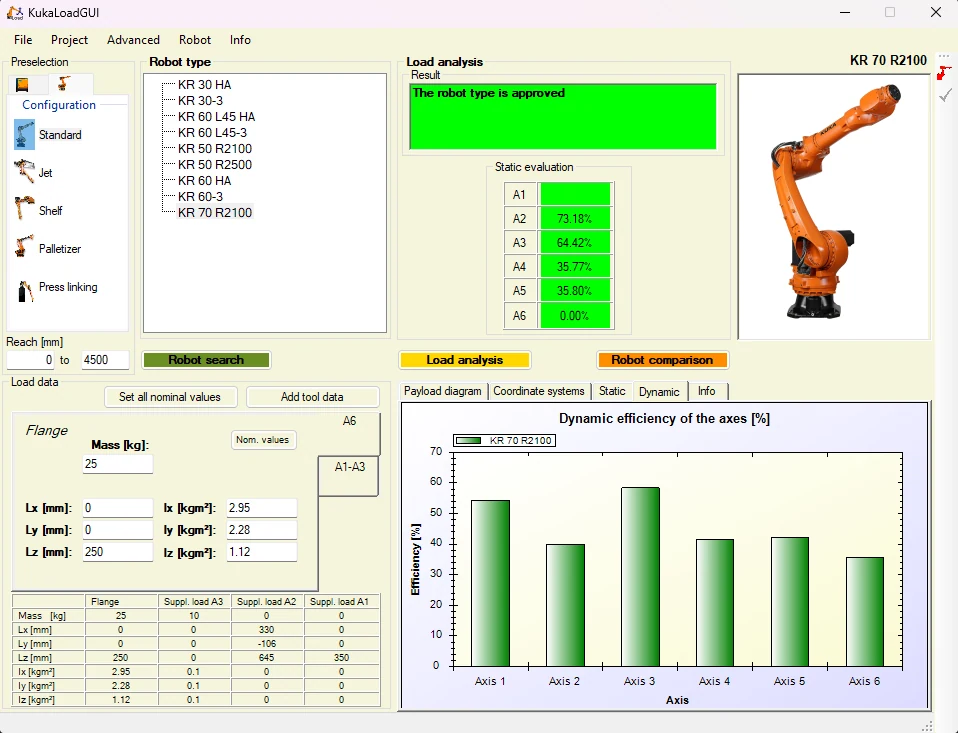Screen dimensions: 958x733
Task: Open the robot preselection tab icon
Action: pyautogui.click(x=64, y=83)
